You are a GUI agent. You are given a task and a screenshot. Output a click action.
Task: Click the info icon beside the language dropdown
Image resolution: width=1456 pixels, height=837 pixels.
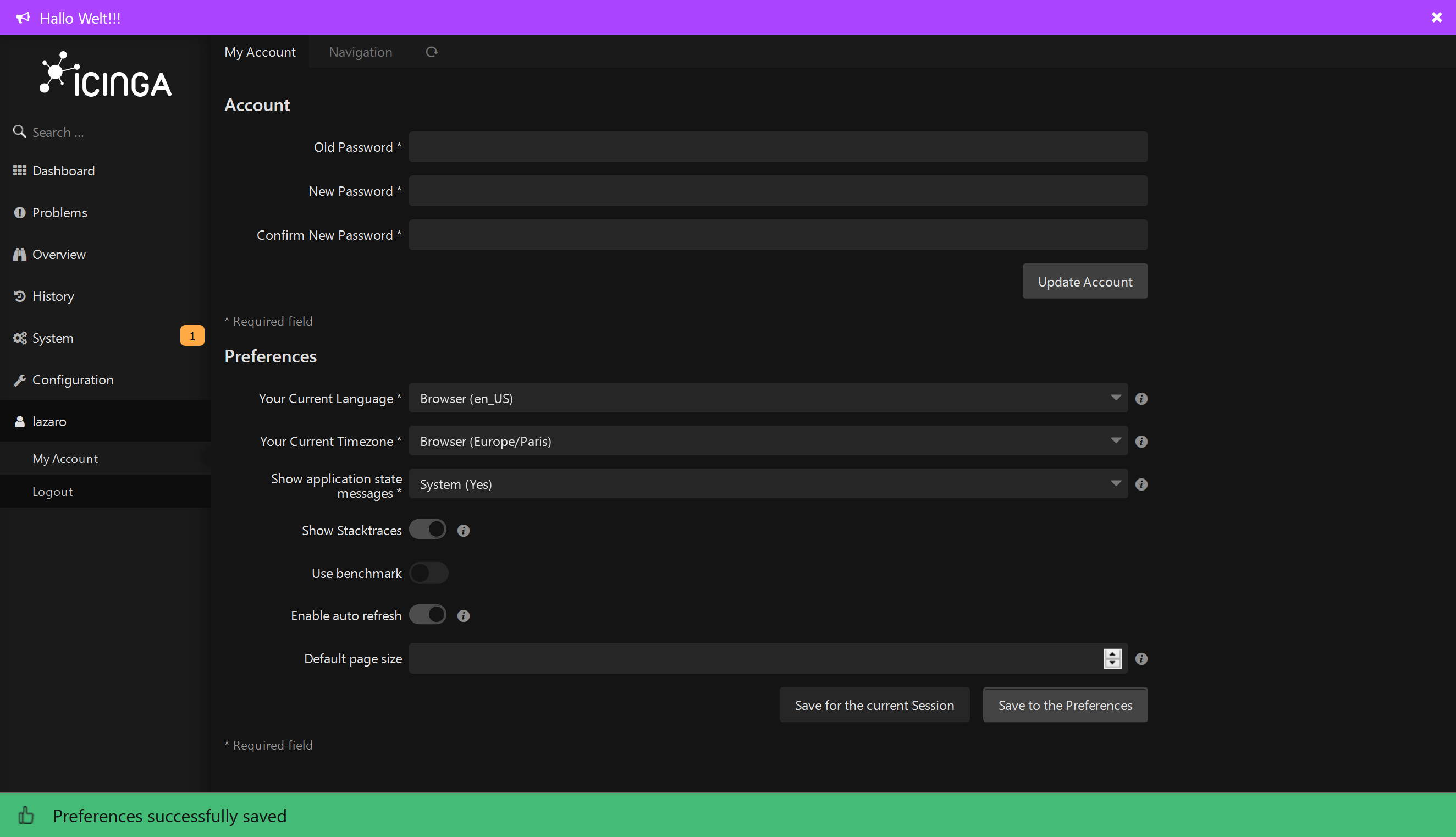(x=1141, y=398)
